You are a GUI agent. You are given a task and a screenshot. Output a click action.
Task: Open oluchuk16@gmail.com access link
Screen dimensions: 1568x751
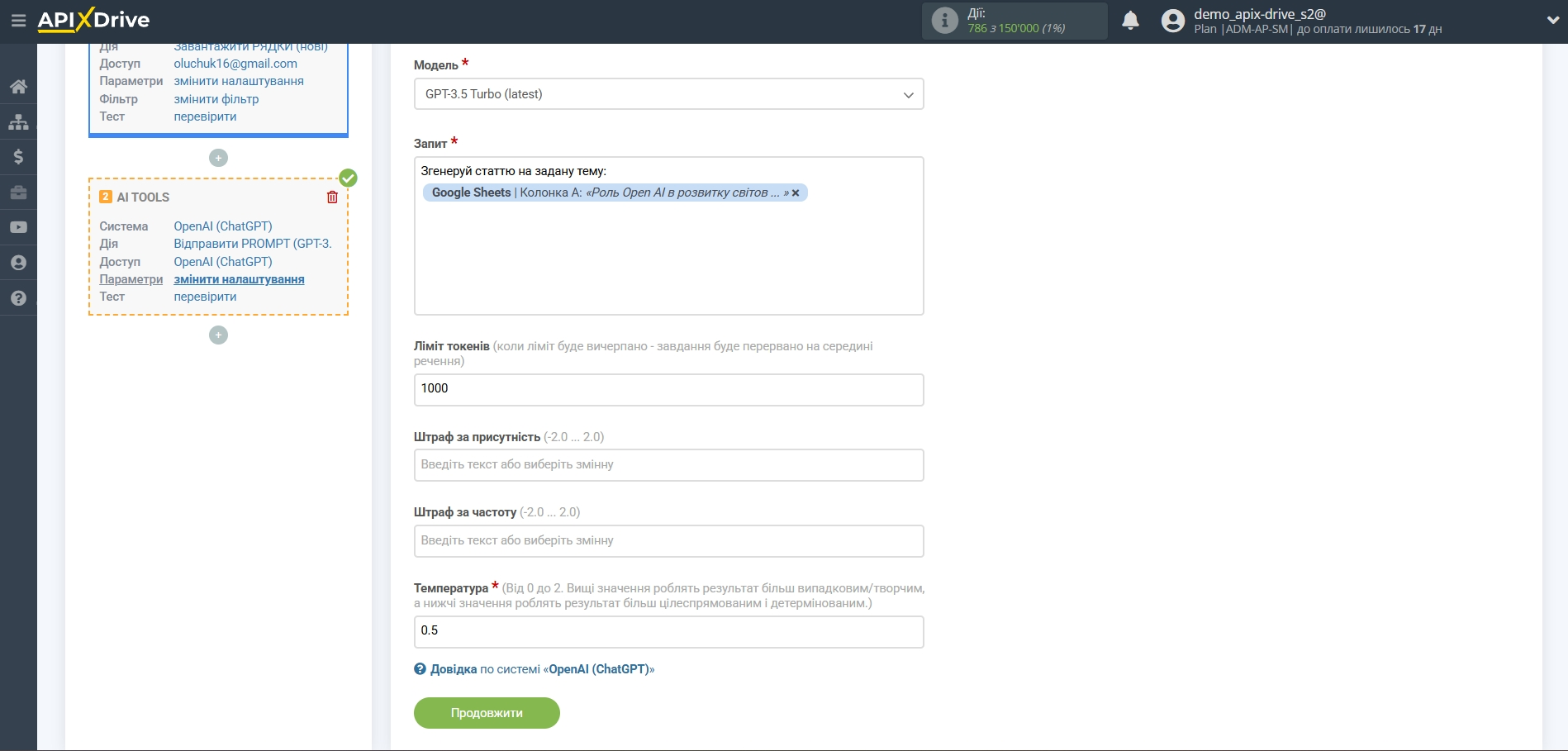(235, 64)
